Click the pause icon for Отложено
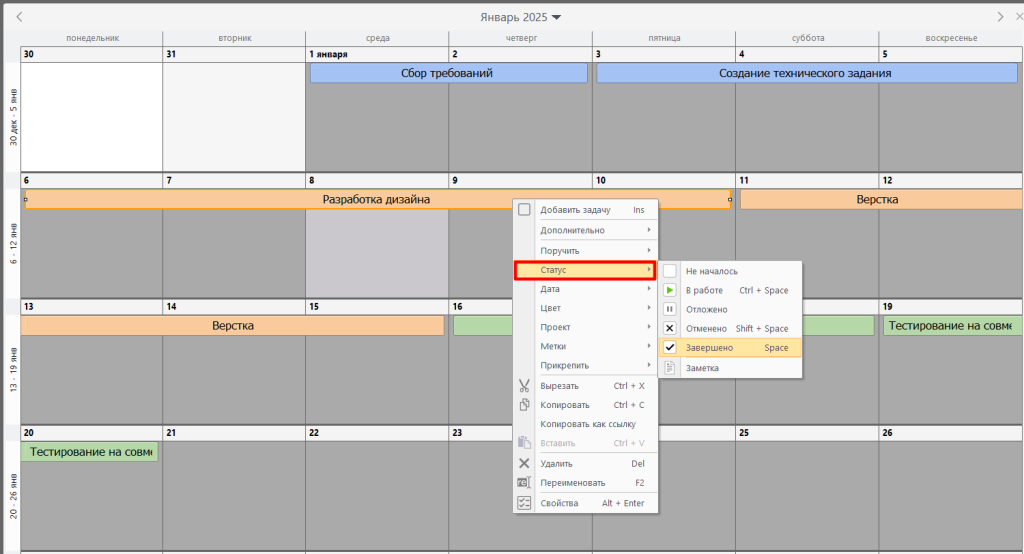 pyautogui.click(x=670, y=309)
